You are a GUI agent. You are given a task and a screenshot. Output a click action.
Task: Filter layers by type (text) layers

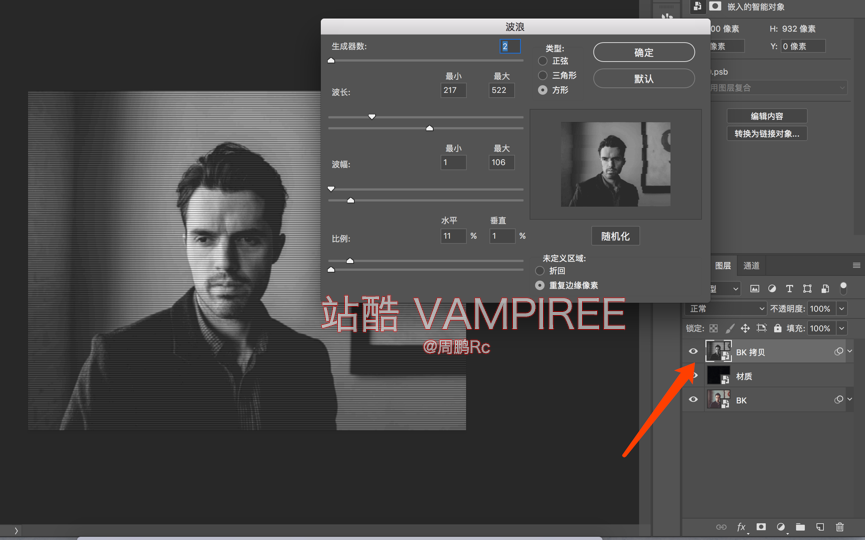click(x=789, y=288)
